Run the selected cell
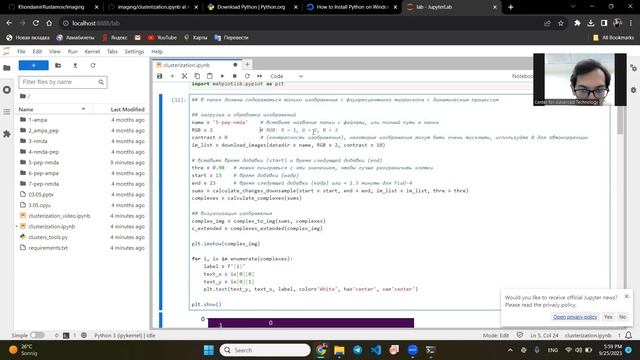The height and width of the screenshot is (360, 640). (222, 76)
